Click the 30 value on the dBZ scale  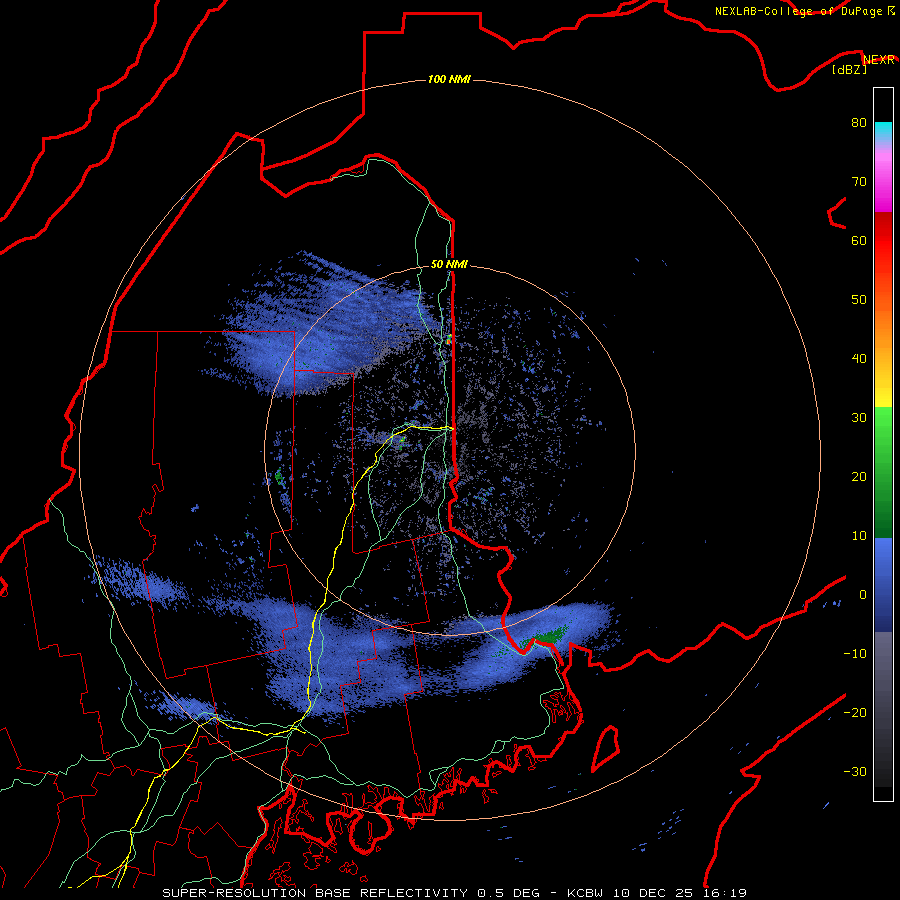pyautogui.click(x=859, y=418)
